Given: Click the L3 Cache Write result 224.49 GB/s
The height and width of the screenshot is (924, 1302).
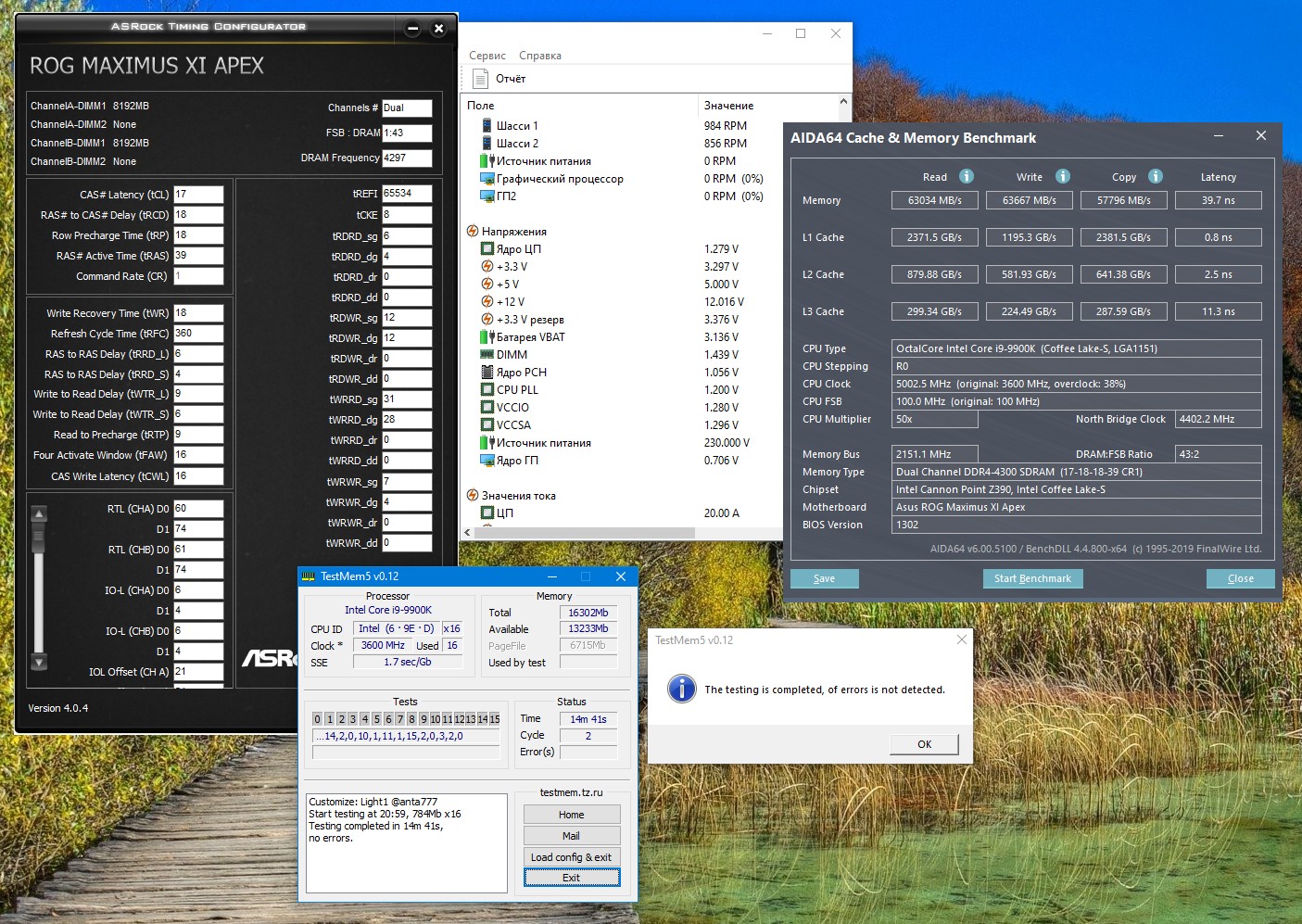Looking at the screenshot, I should point(1030,311).
